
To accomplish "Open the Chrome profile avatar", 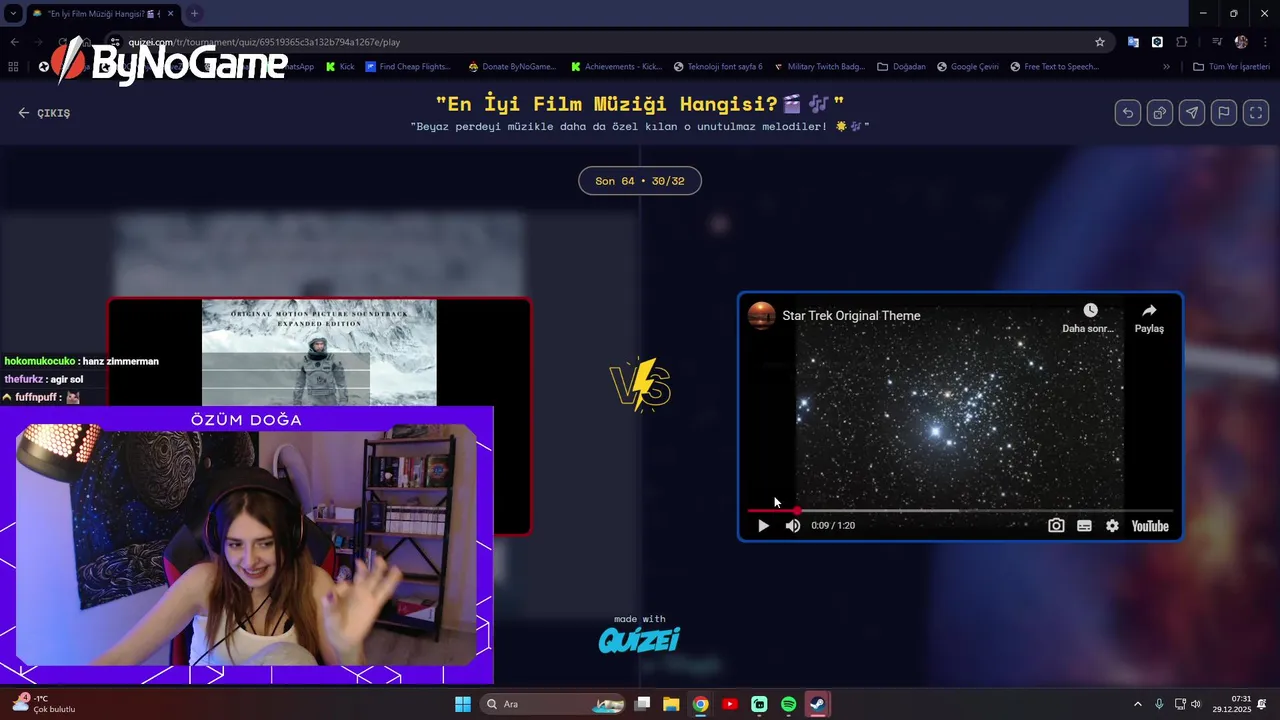I will (1241, 42).
